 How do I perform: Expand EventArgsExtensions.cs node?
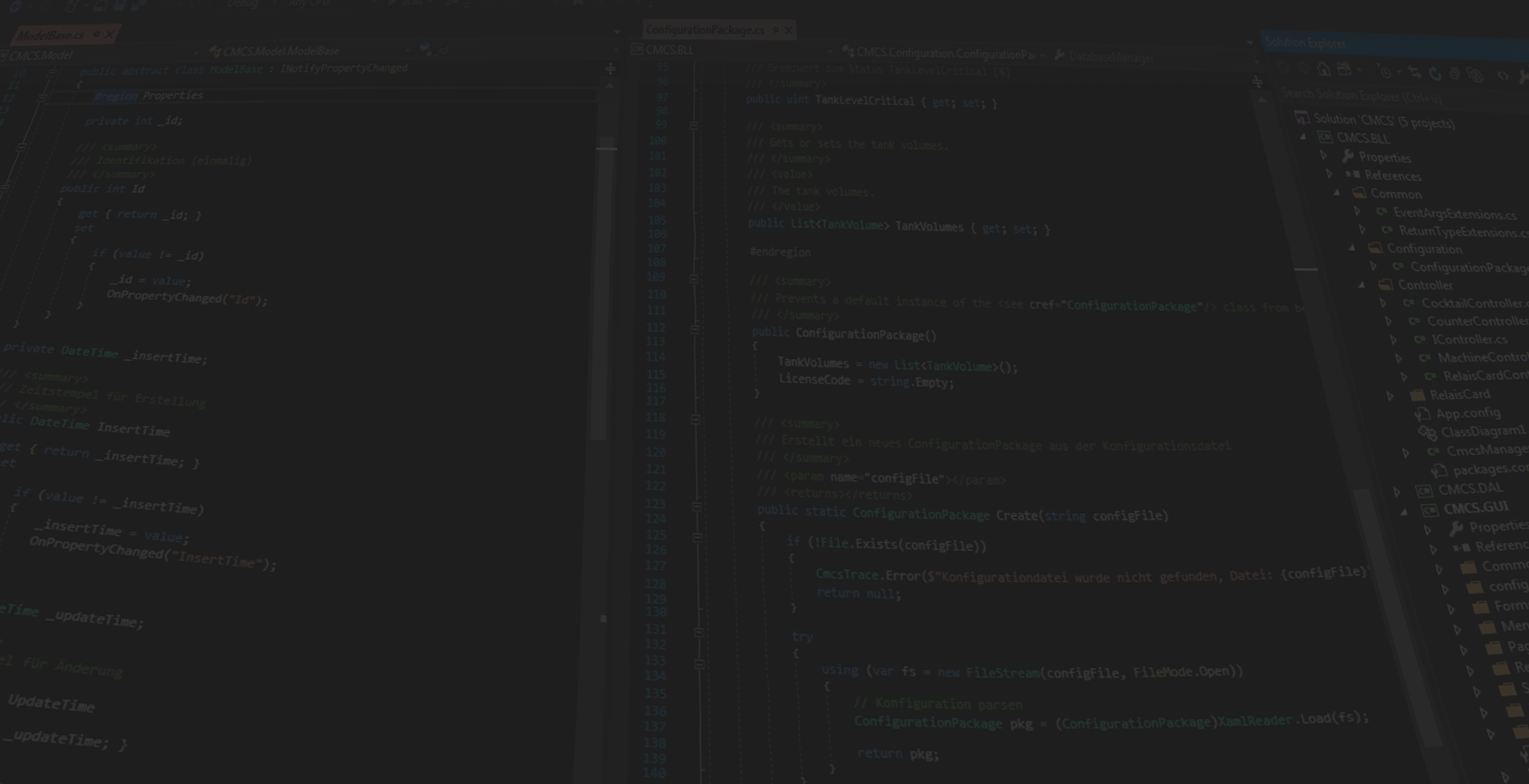[1357, 211]
